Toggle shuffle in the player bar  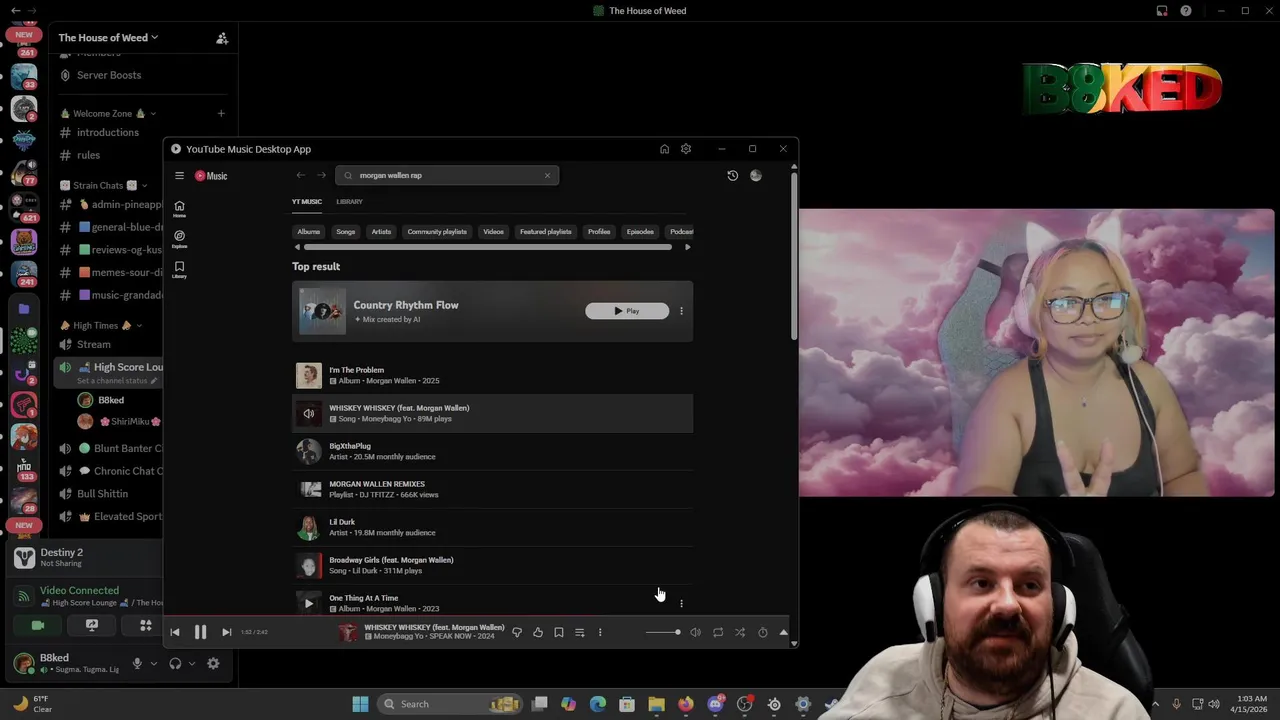pos(740,632)
